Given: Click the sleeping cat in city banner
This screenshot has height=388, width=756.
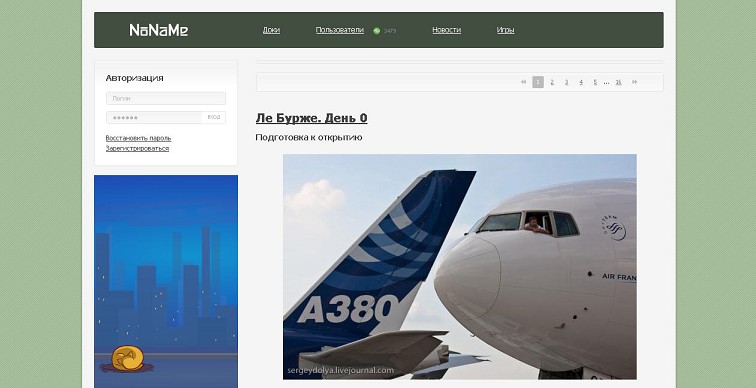Looking at the screenshot, I should [x=127, y=358].
